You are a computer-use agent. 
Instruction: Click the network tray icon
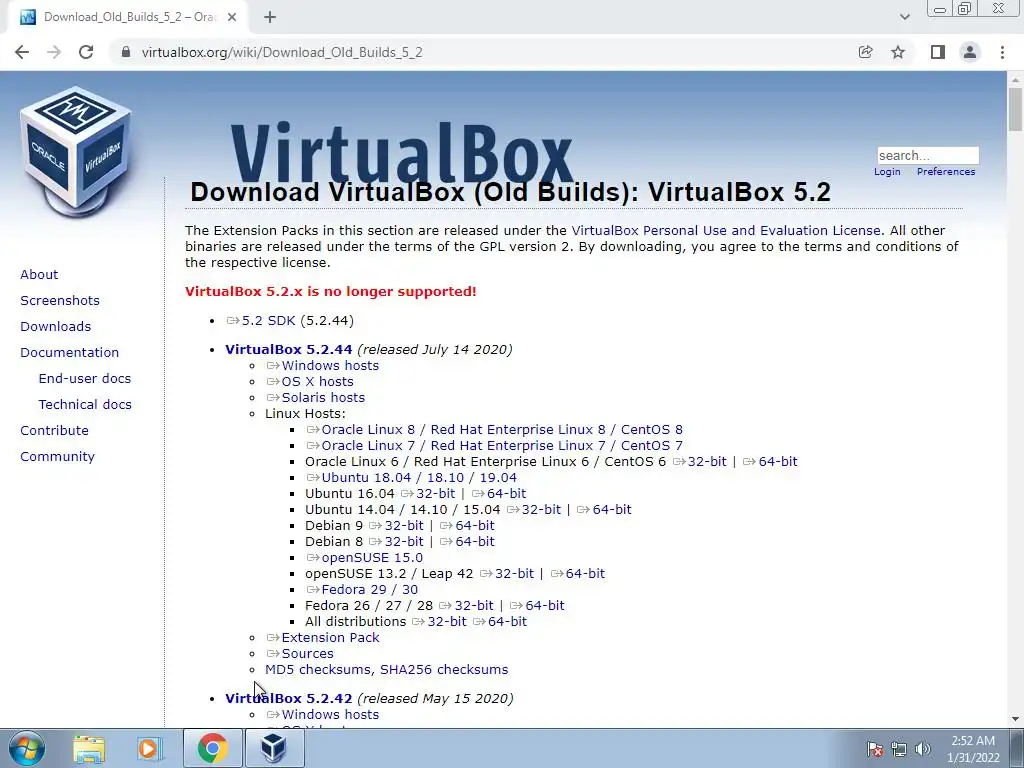pos(899,749)
